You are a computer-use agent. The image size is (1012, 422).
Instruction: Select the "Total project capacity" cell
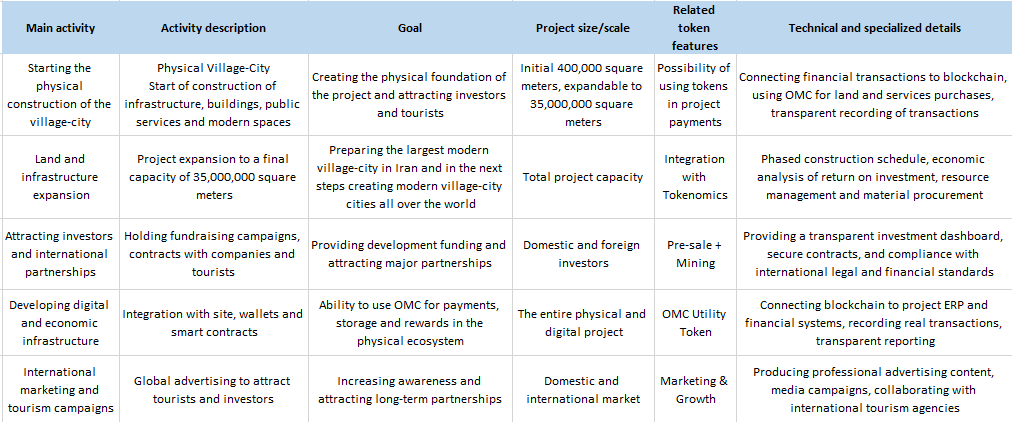coord(582,177)
